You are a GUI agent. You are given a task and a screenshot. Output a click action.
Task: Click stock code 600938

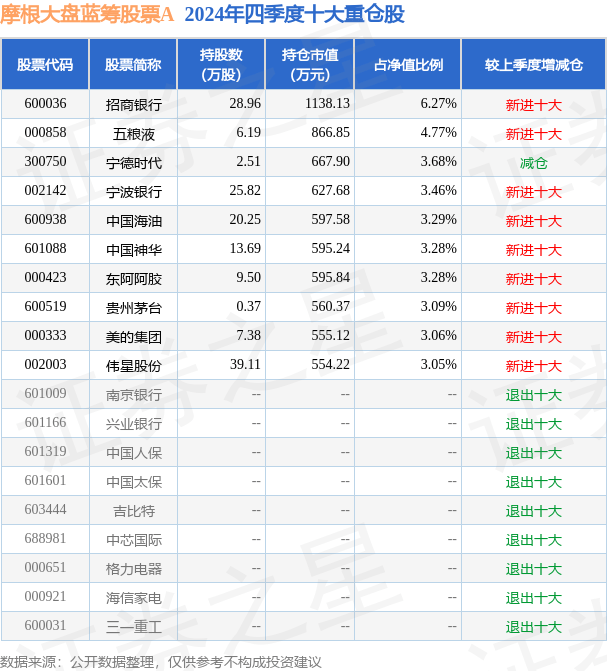click(x=45, y=220)
